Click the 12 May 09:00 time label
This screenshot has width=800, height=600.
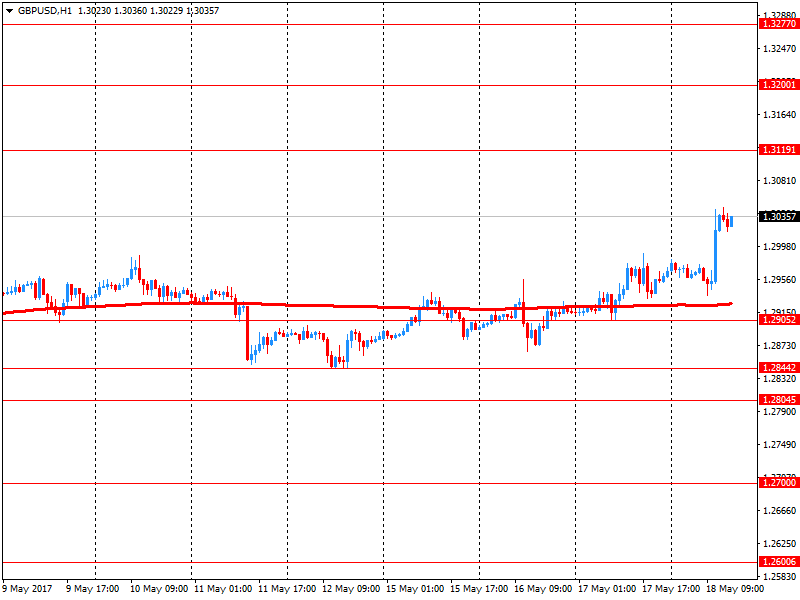pyautogui.click(x=351, y=589)
